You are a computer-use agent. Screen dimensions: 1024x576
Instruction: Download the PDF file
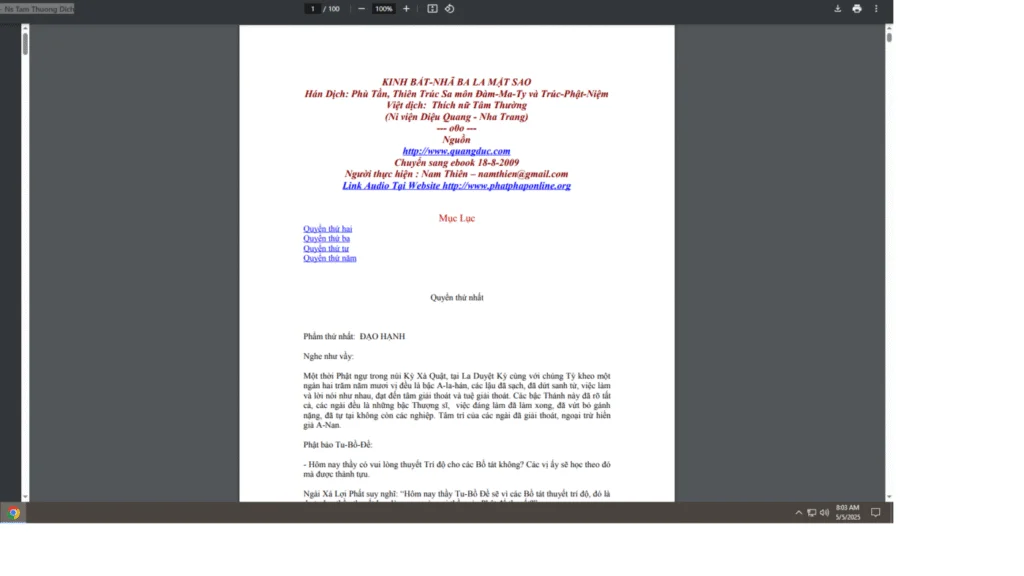coord(837,8)
